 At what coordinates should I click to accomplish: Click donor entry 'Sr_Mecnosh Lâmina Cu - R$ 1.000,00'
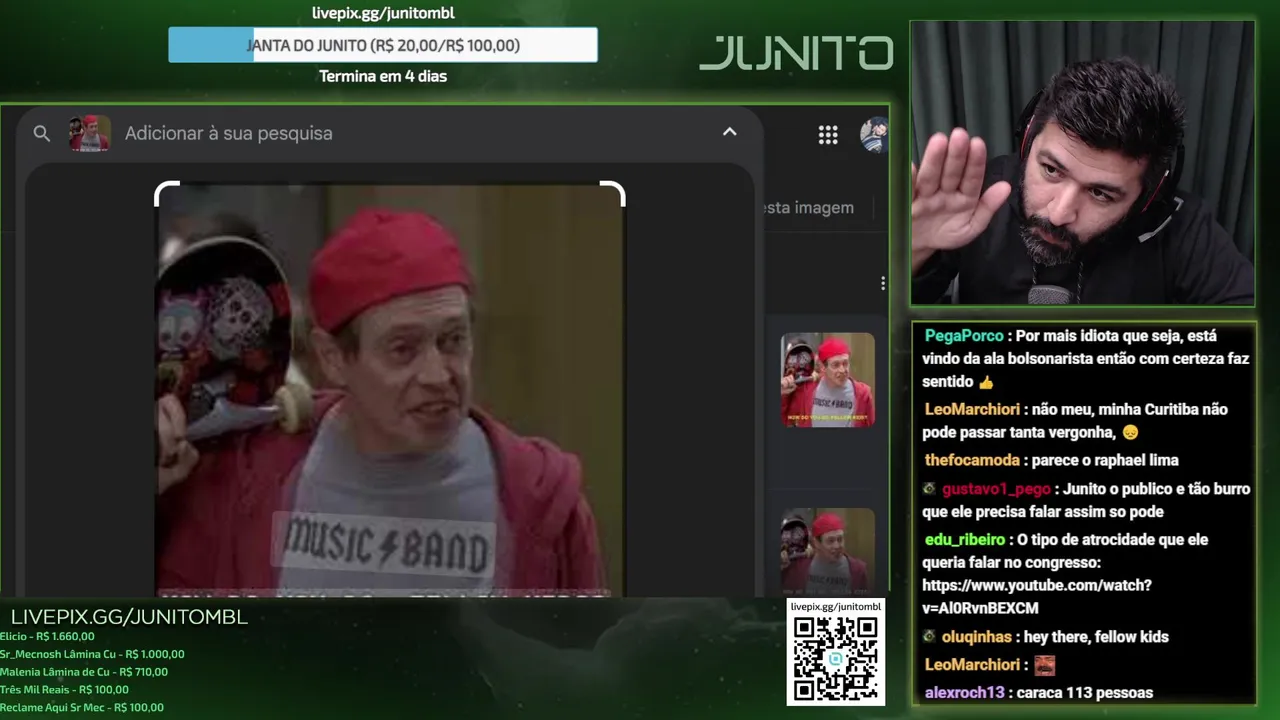point(92,654)
